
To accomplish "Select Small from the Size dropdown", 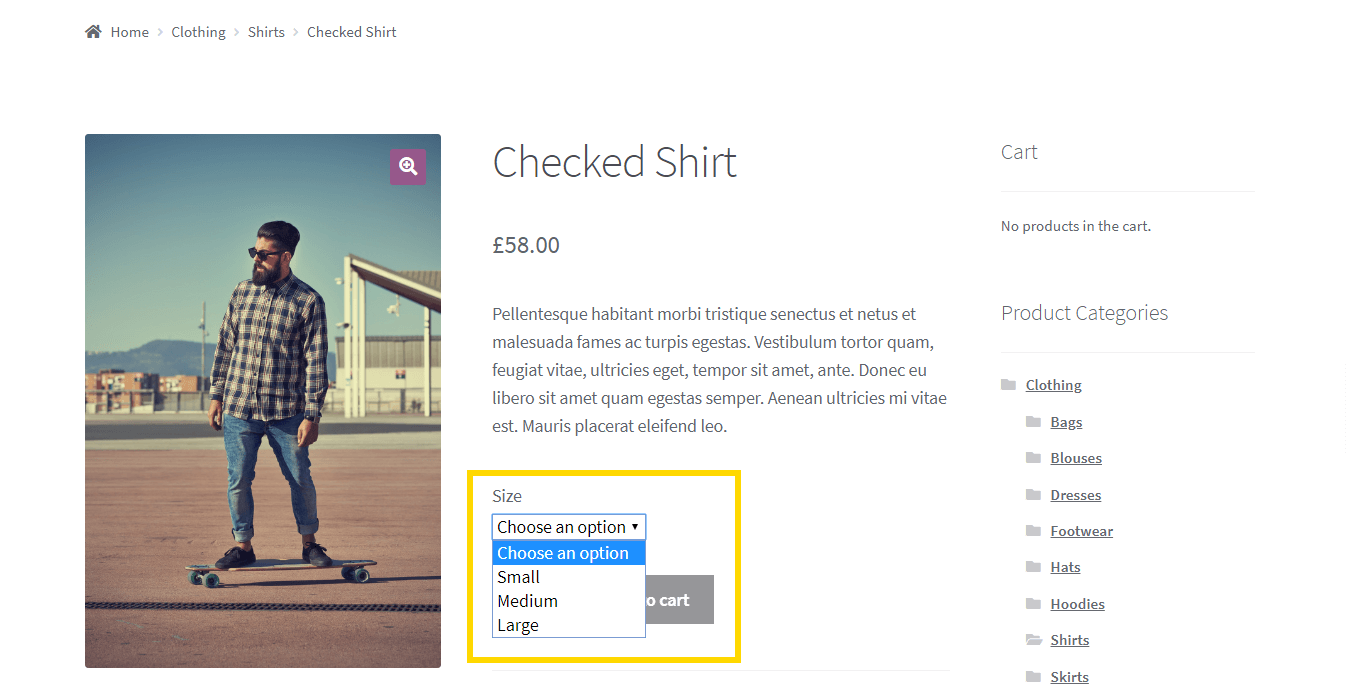I will click(518, 577).
